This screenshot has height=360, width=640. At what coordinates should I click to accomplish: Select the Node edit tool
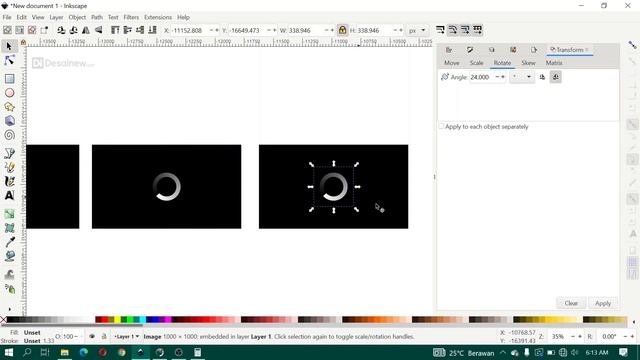[9, 61]
